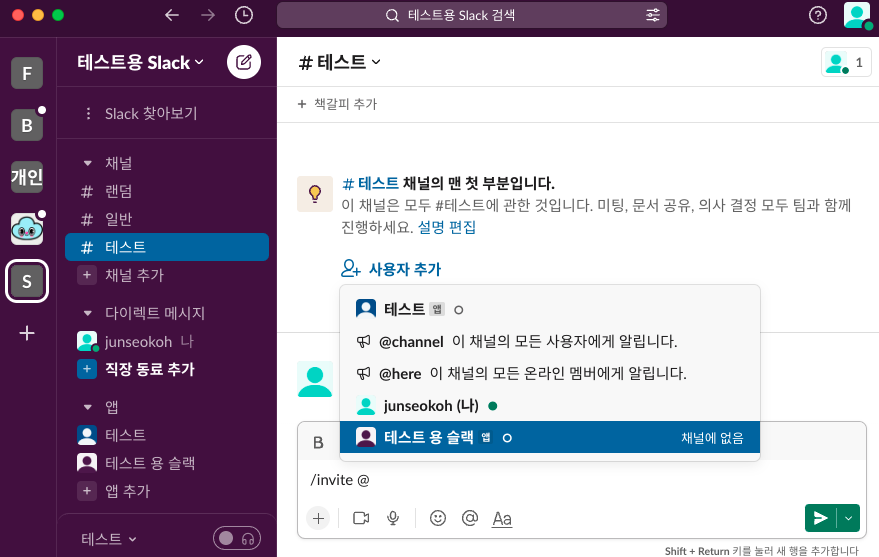
Task: Record a video clip with camera icon
Action: (x=361, y=518)
